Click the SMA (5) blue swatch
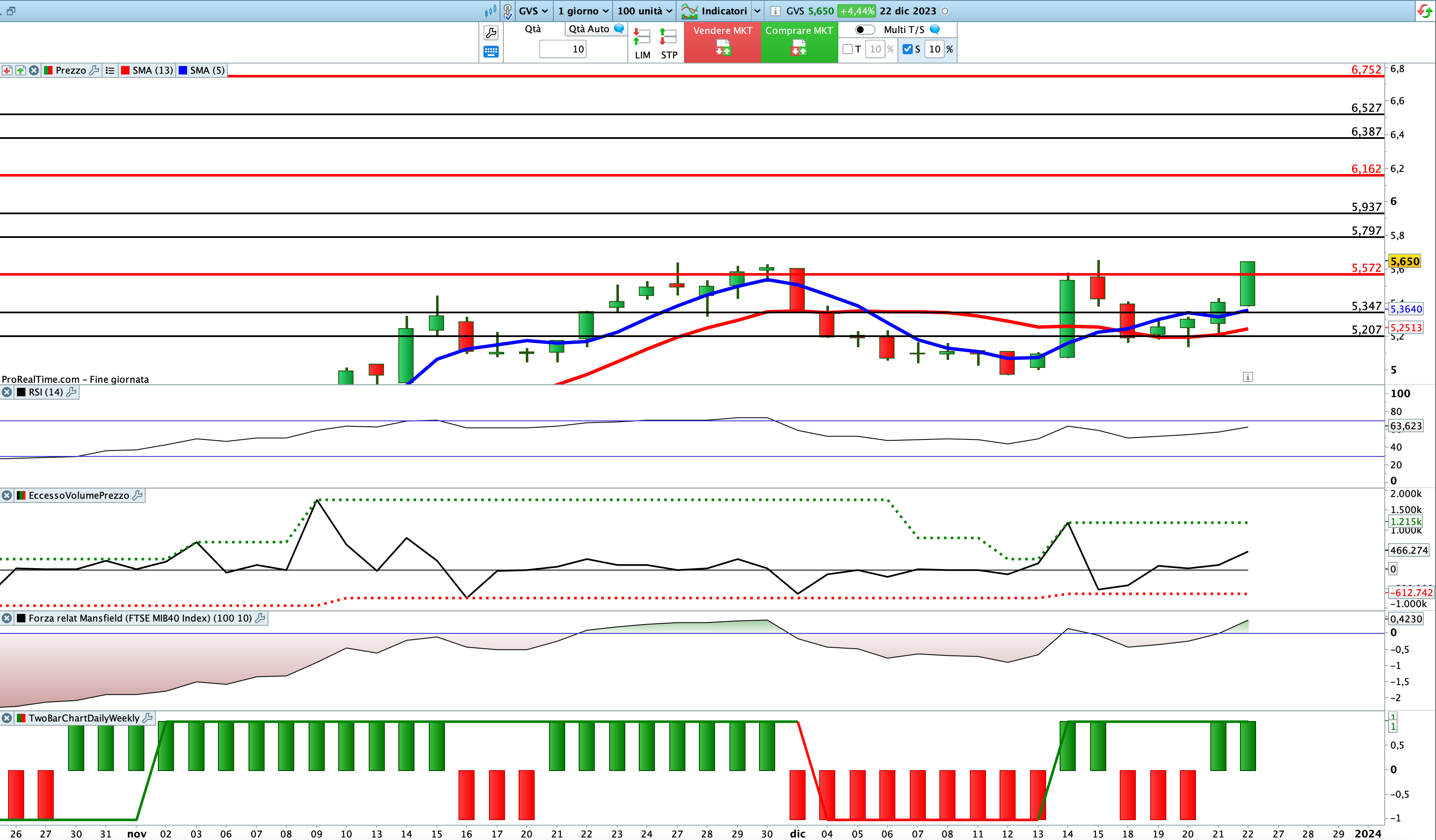 [x=183, y=70]
